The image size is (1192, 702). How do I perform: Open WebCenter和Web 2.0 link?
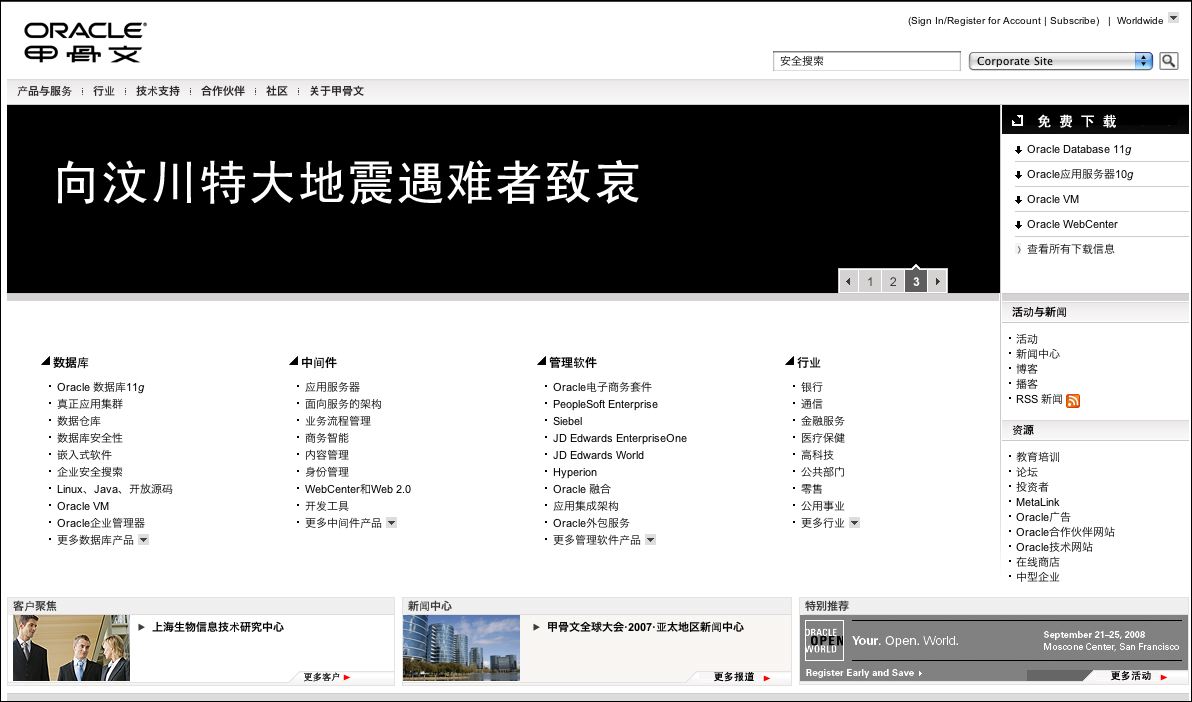pos(358,489)
